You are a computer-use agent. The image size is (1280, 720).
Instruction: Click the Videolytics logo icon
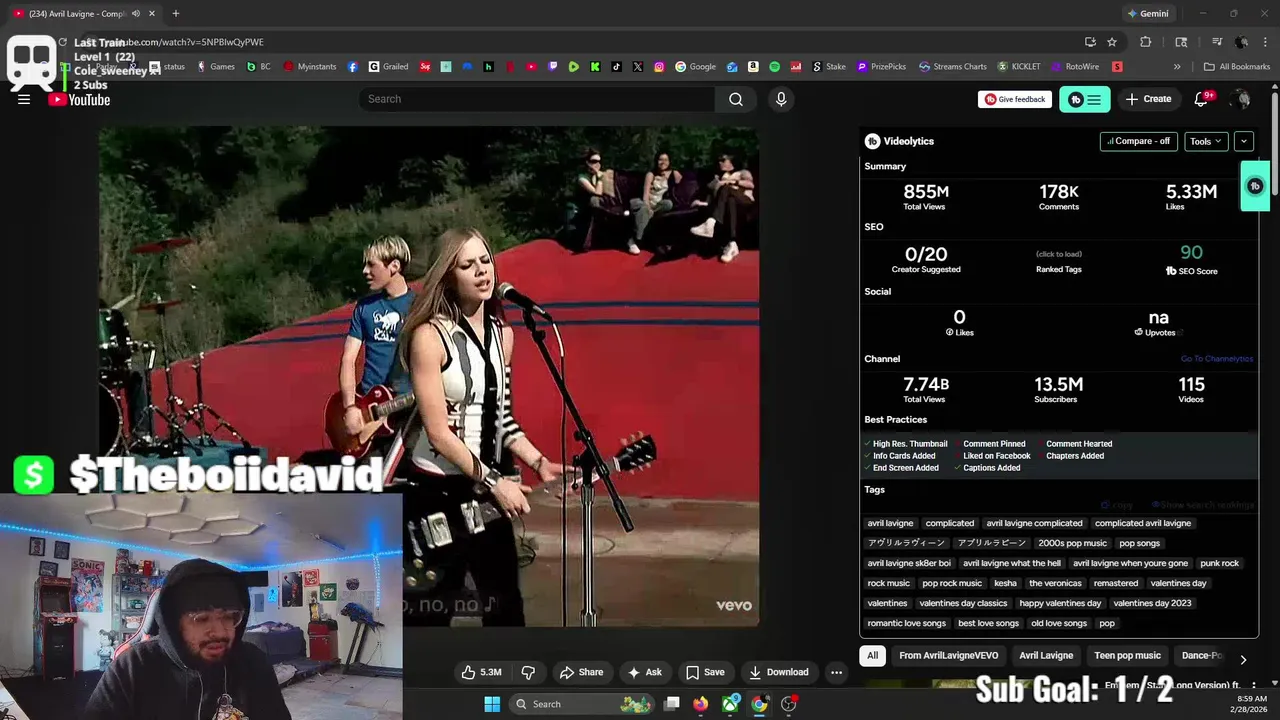point(872,141)
